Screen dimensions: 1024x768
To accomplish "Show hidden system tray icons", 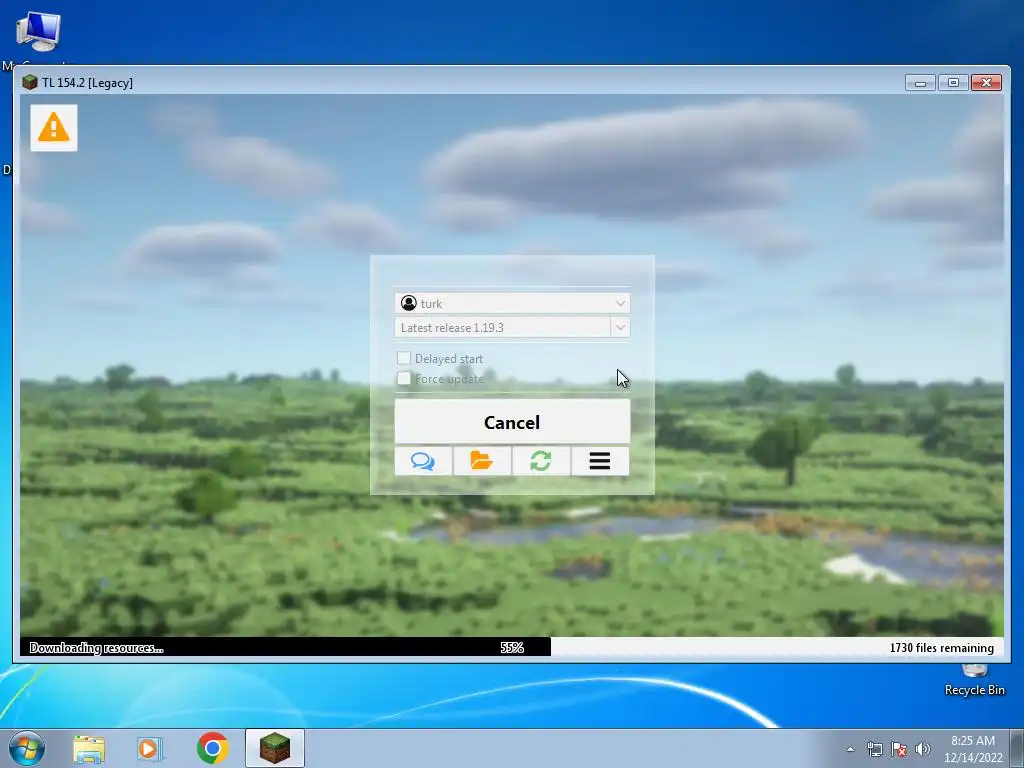I will tap(850, 750).
